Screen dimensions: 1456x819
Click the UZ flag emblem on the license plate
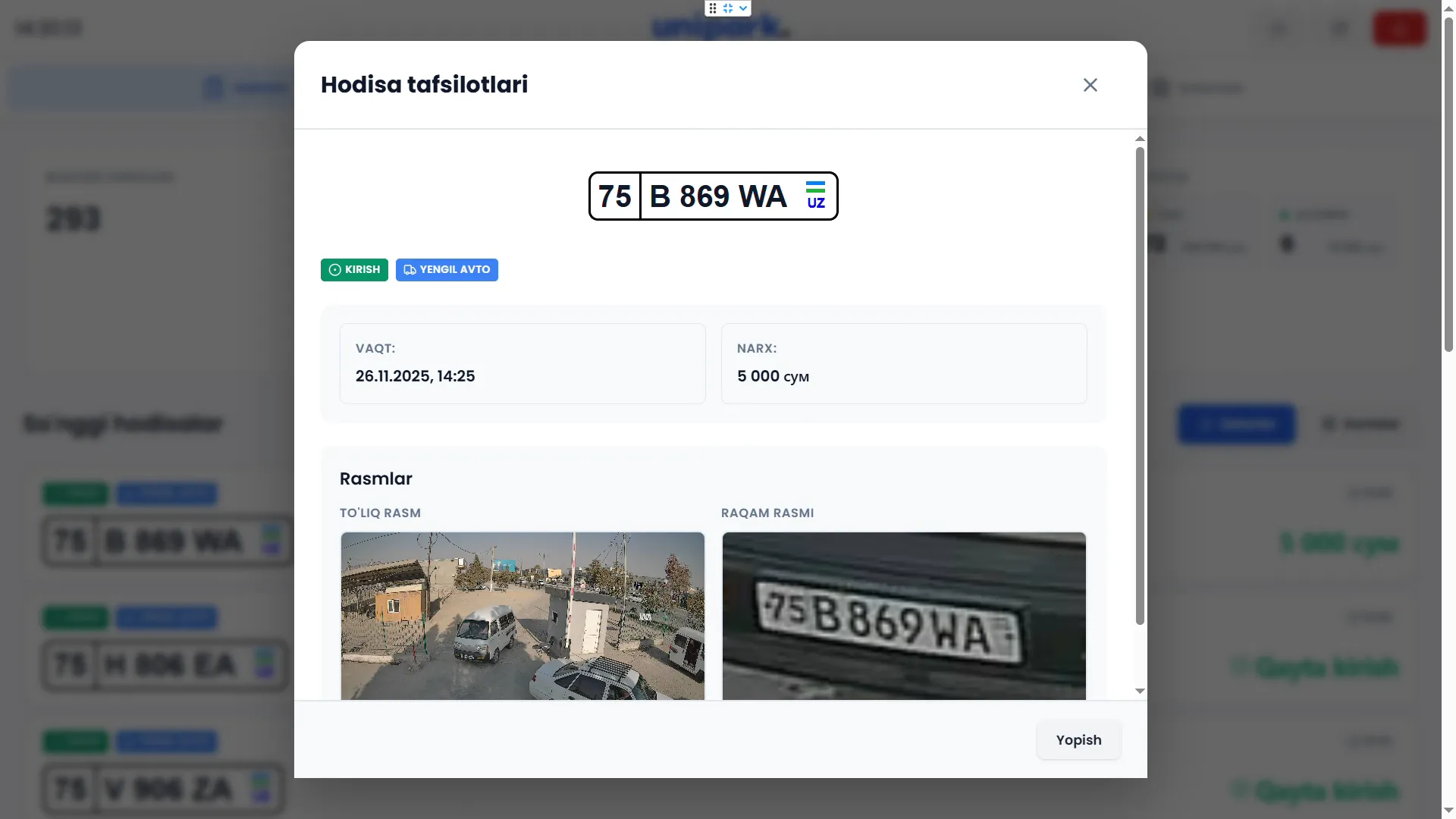point(816,196)
